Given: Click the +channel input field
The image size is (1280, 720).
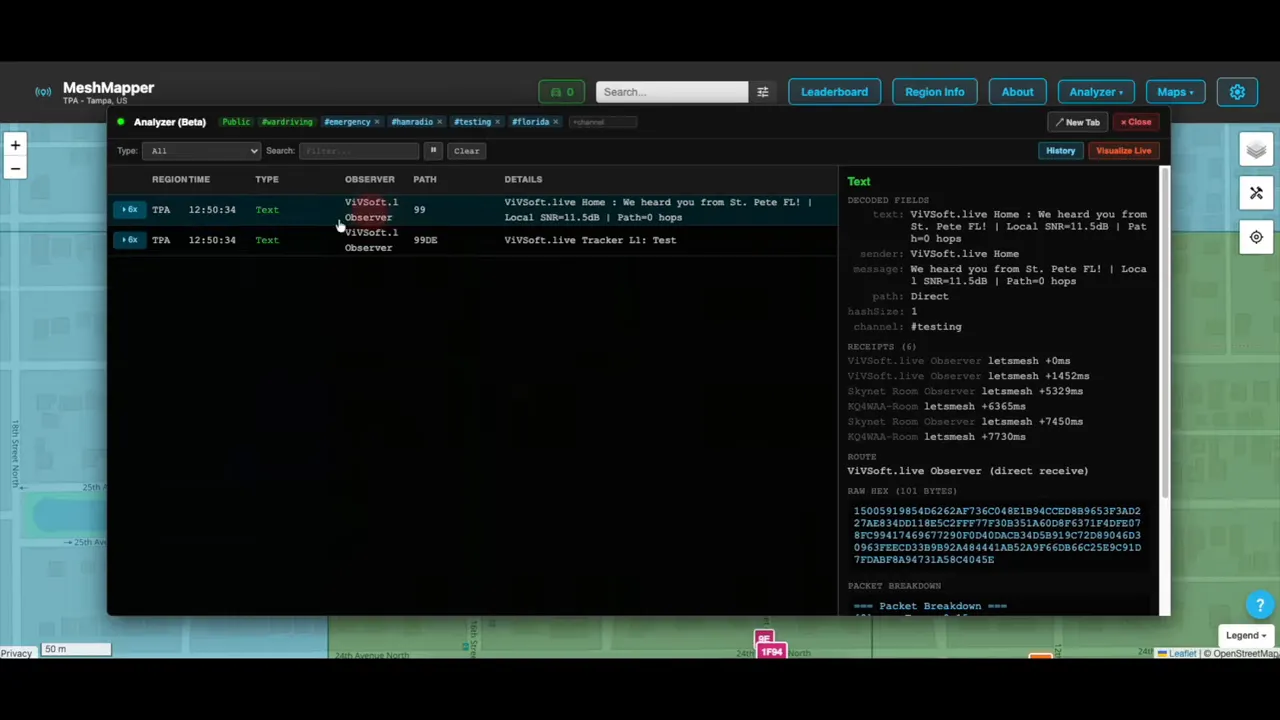Looking at the screenshot, I should (603, 122).
